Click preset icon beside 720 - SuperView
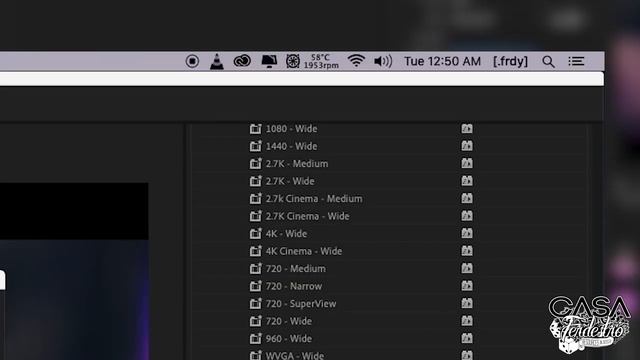Screen dimensions: 640x360 pos(256,304)
